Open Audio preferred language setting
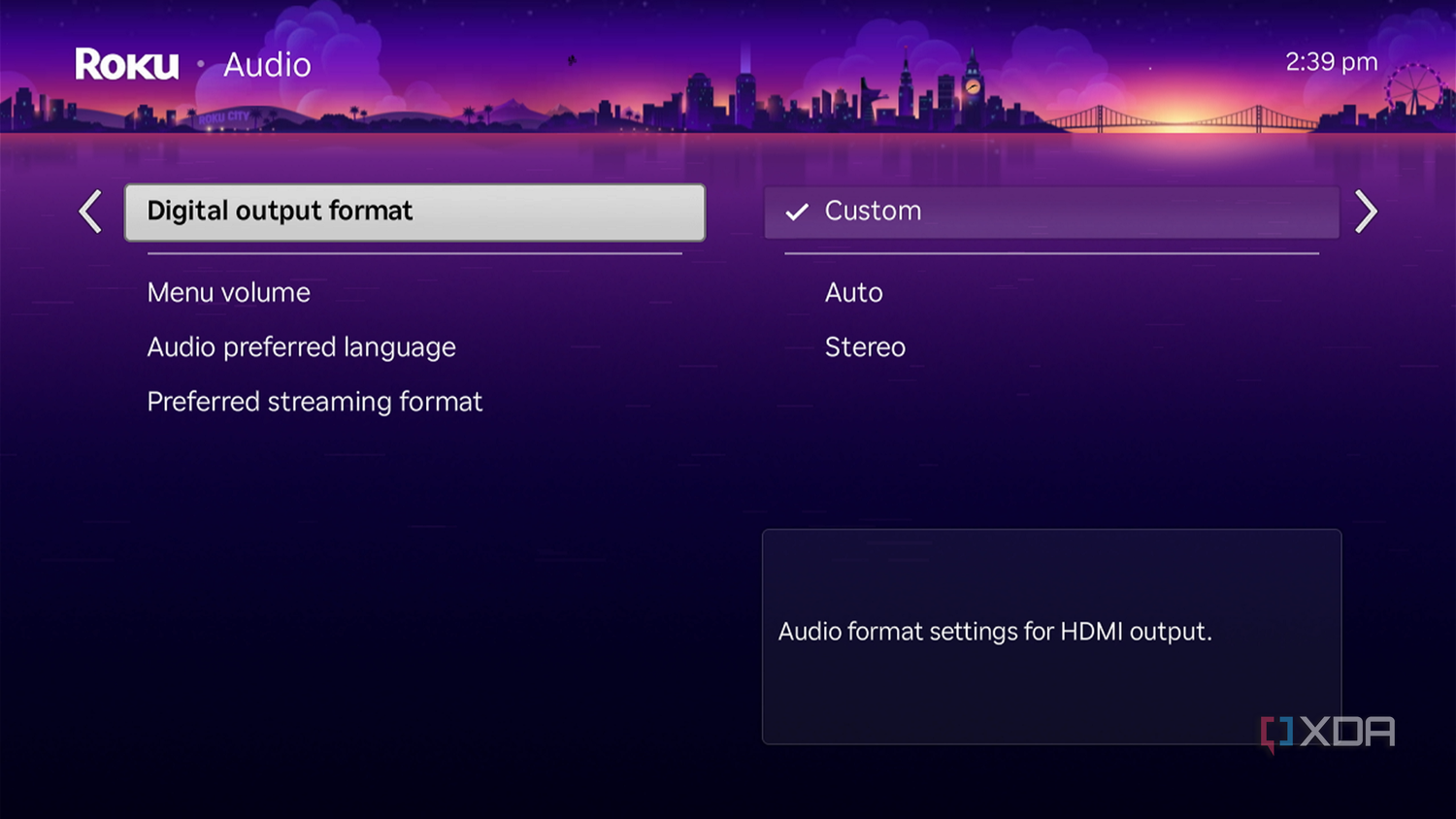The image size is (1456, 819). [301, 347]
